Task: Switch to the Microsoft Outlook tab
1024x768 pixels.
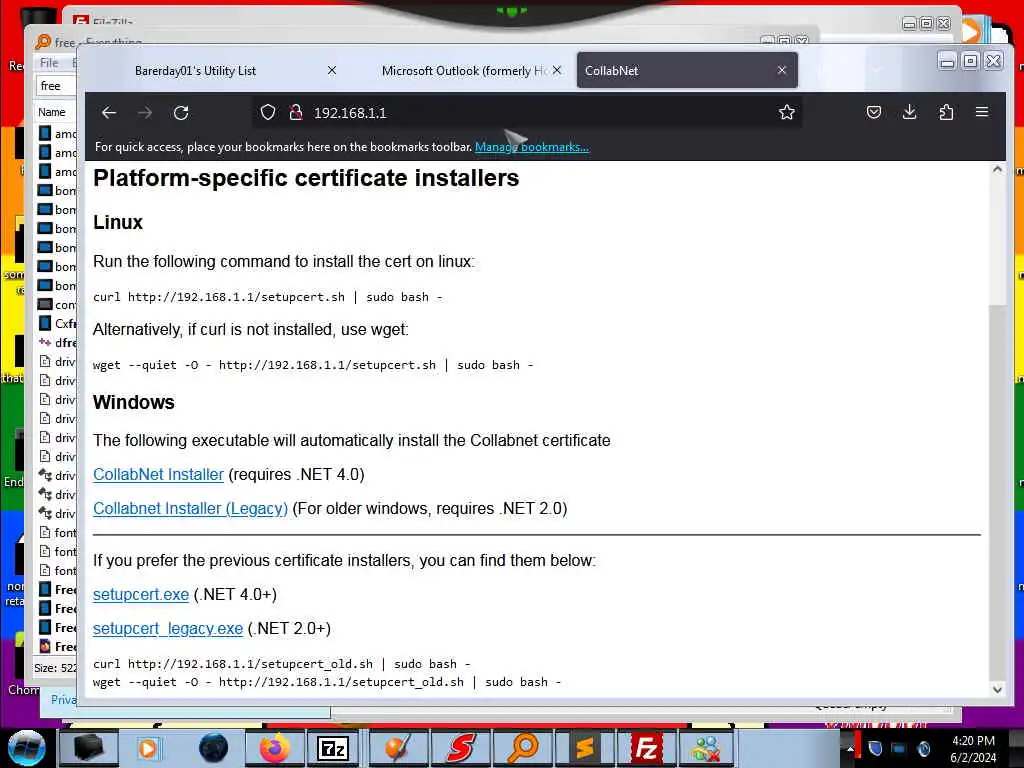Action: tap(465, 71)
